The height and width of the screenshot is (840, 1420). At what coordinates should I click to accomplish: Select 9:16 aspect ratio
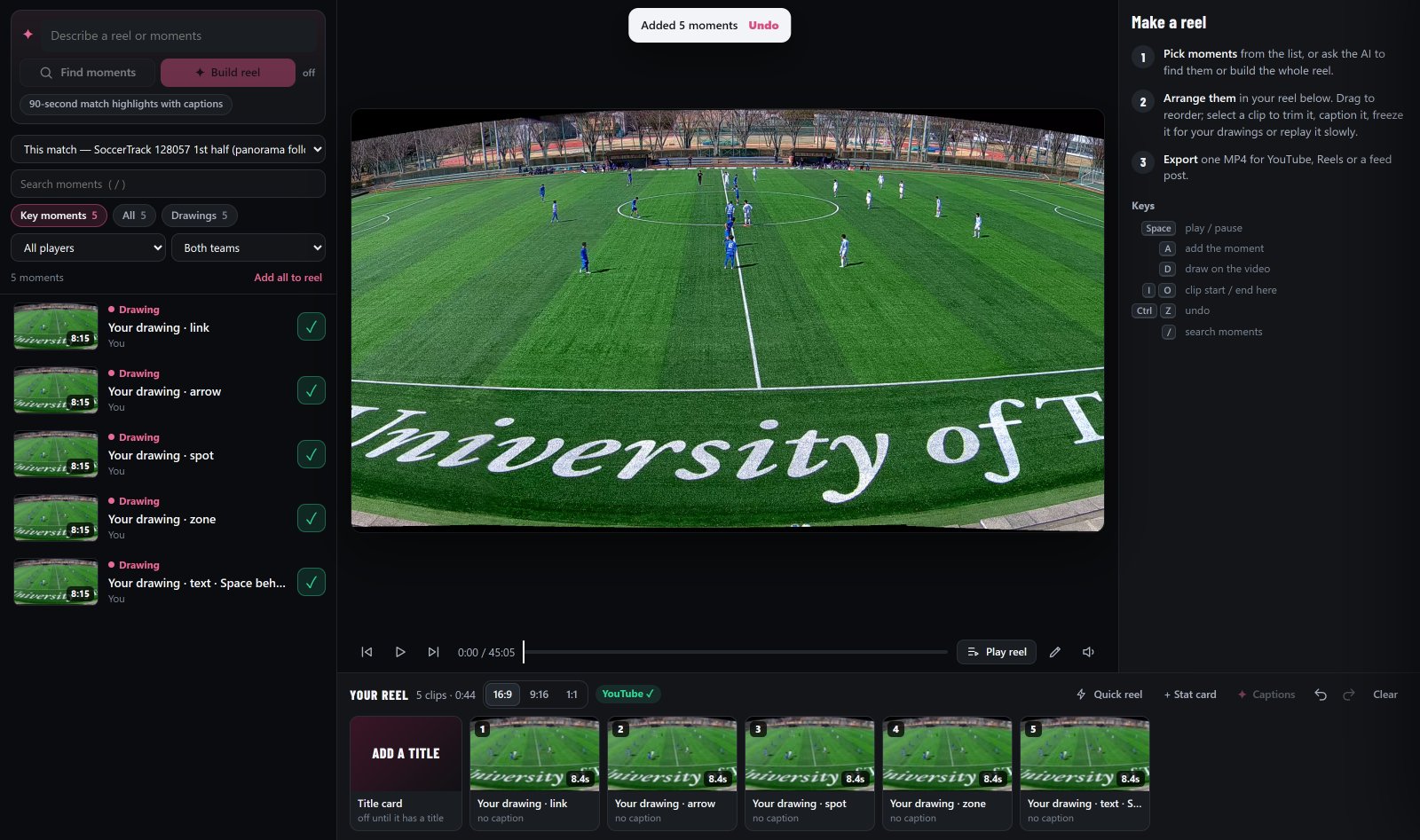coord(539,695)
